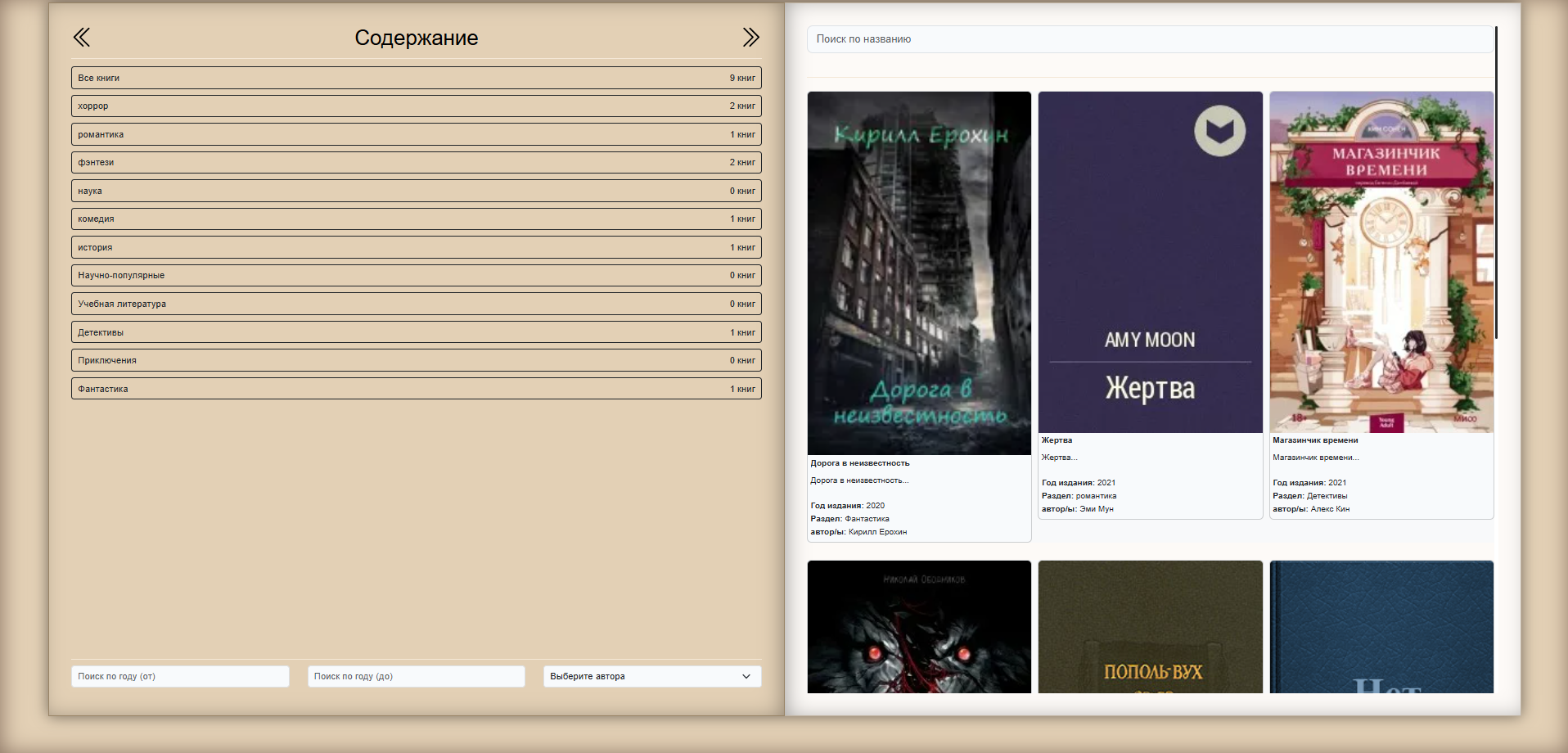The image size is (1568, 753).
Task: Click the 'Магазинчик времени' title text
Action: pos(1315,440)
